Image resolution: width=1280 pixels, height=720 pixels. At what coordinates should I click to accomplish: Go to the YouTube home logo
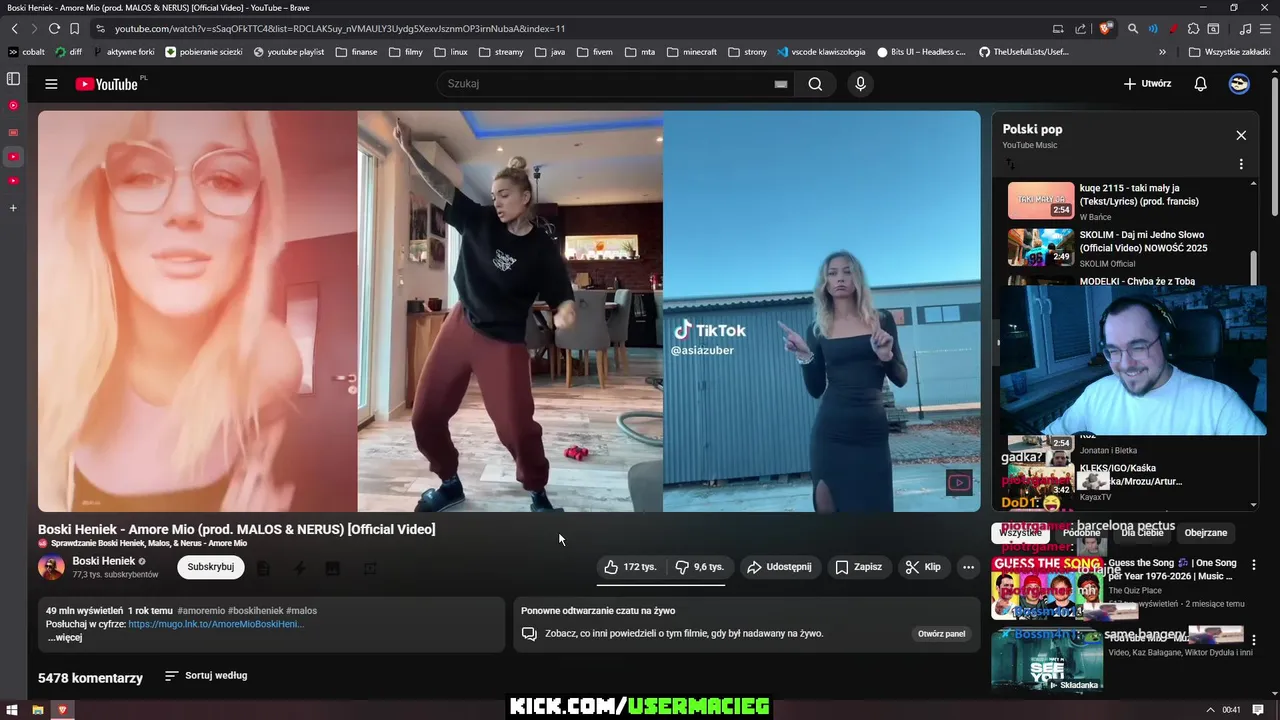[x=106, y=84]
